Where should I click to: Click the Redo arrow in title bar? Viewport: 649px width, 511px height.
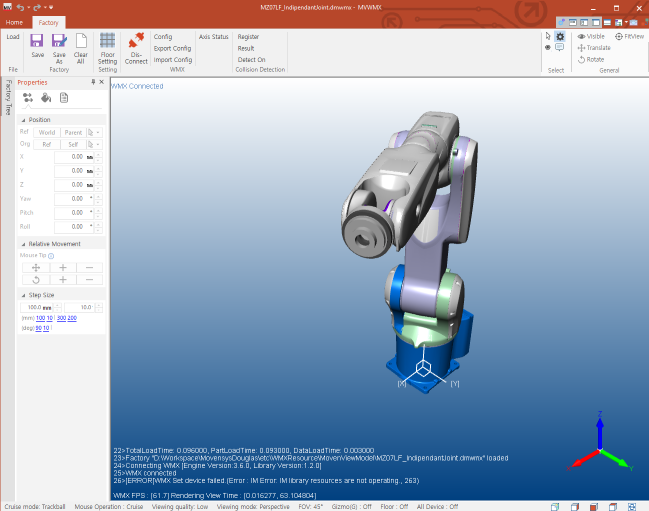[x=37, y=7]
